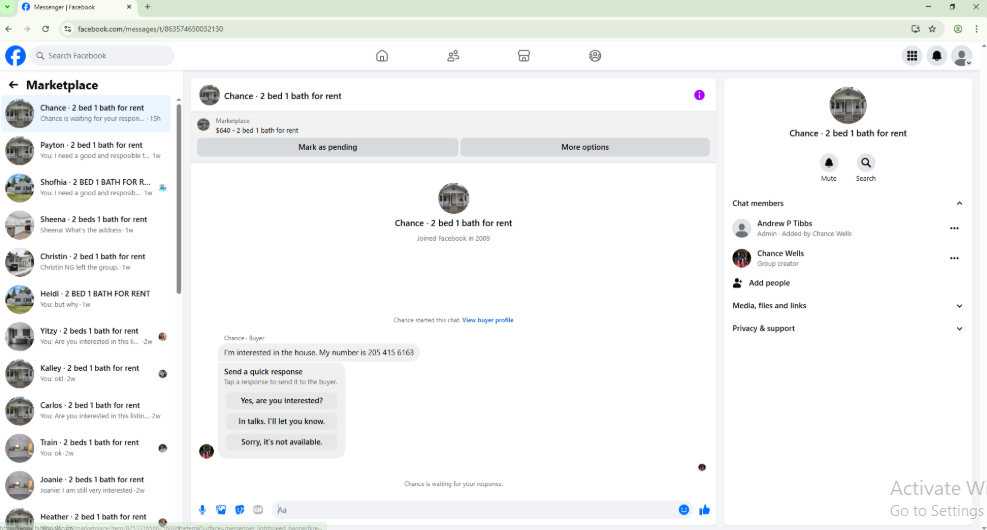Screen dimensions: 987x530
Task: Click Add people to the chat
Action: pyautogui.click(x=761, y=283)
